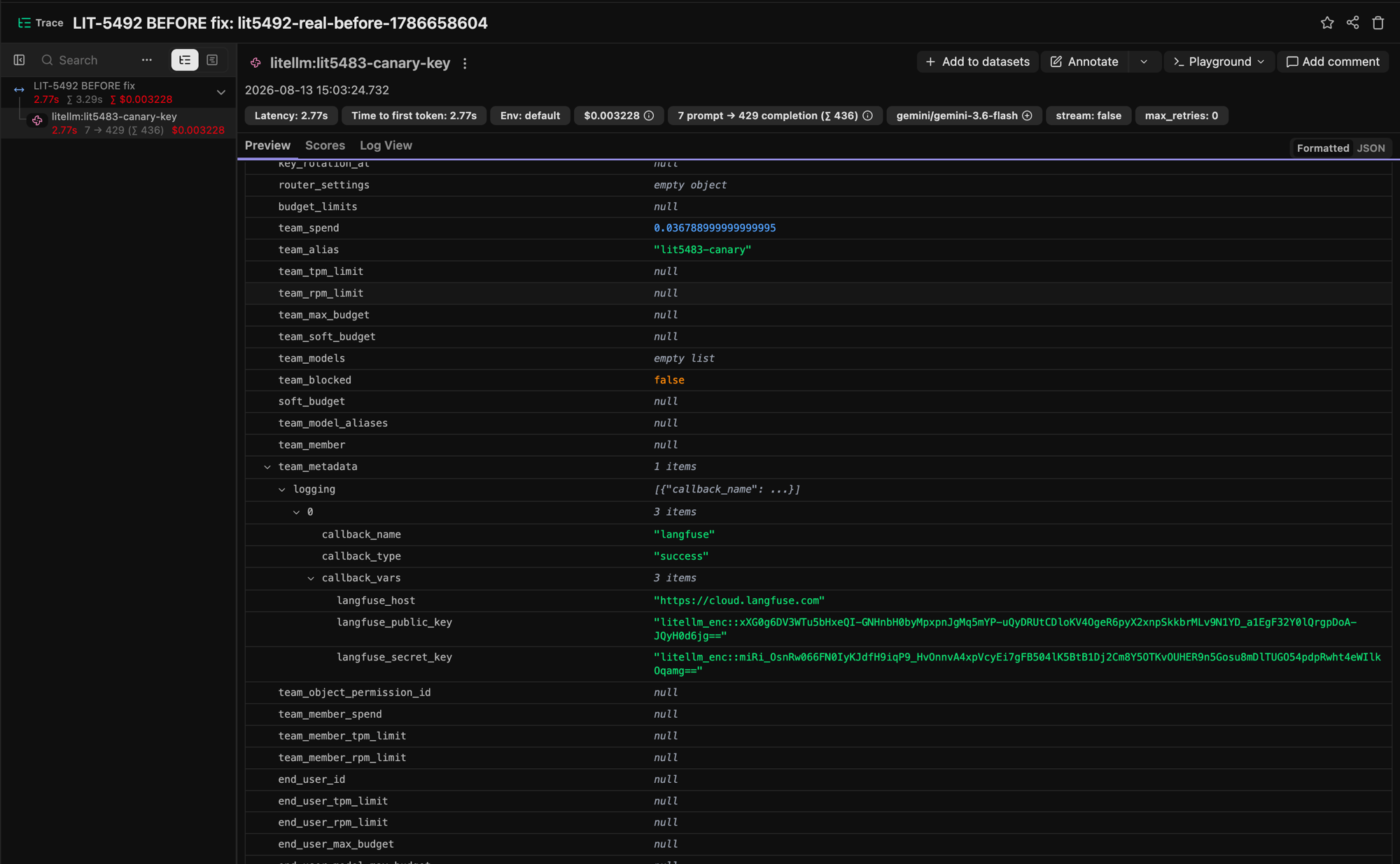Click the max_retries: 0 badge

point(1182,115)
